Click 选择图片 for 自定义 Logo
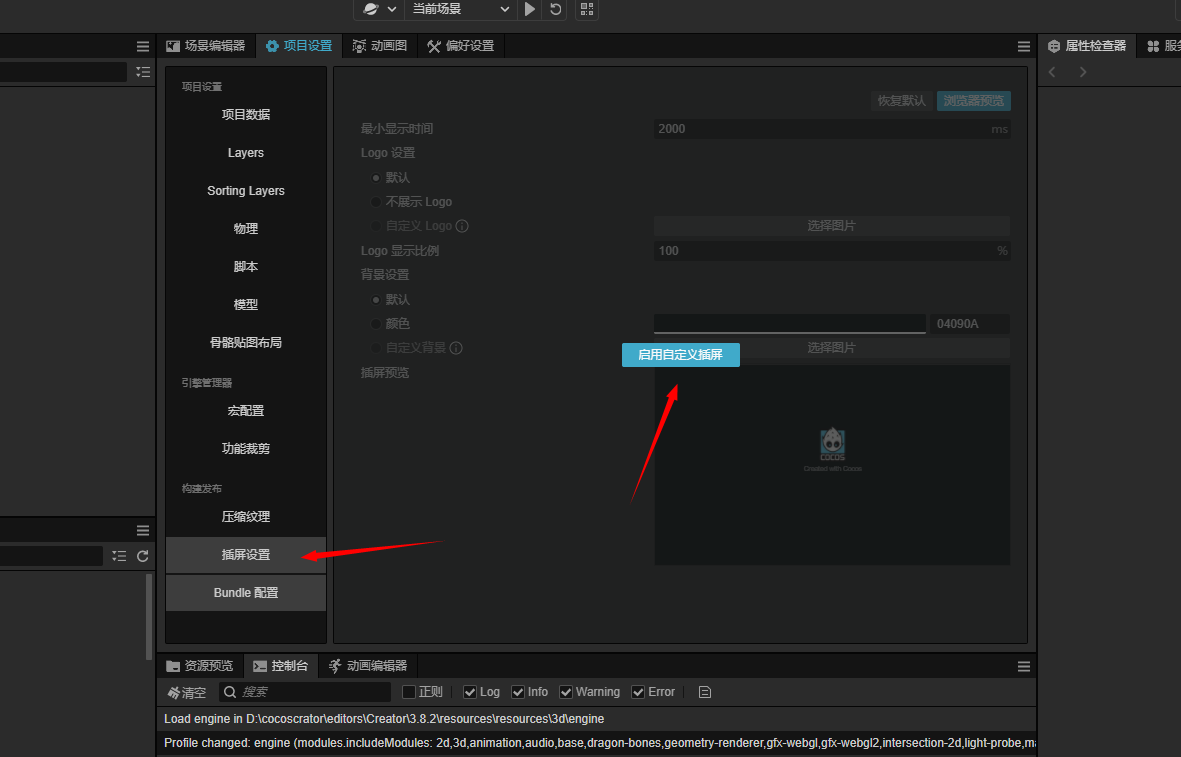The image size is (1181, 757). (x=832, y=226)
